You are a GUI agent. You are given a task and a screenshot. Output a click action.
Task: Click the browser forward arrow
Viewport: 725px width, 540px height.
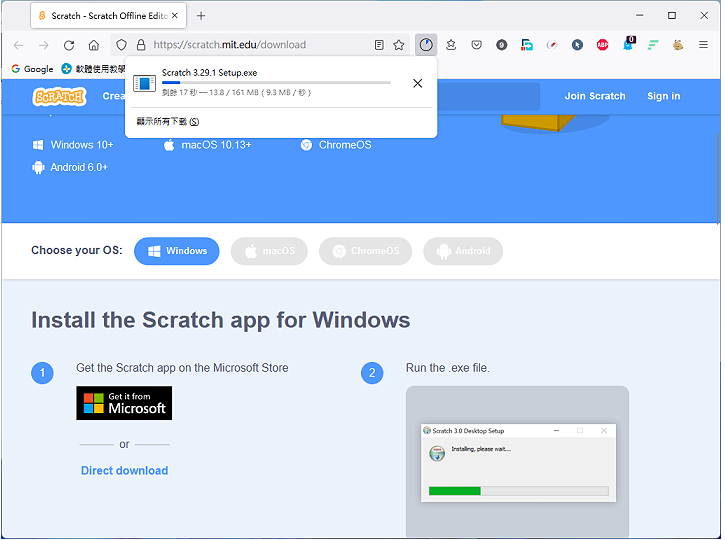[43, 45]
